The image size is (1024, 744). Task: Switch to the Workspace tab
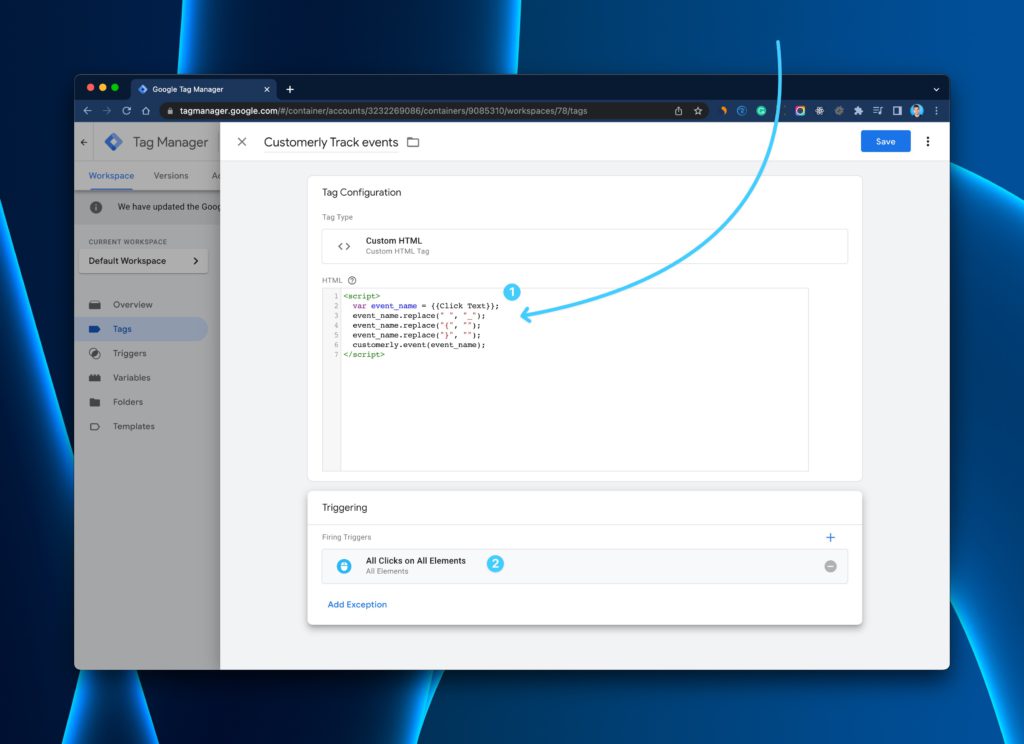click(112, 176)
